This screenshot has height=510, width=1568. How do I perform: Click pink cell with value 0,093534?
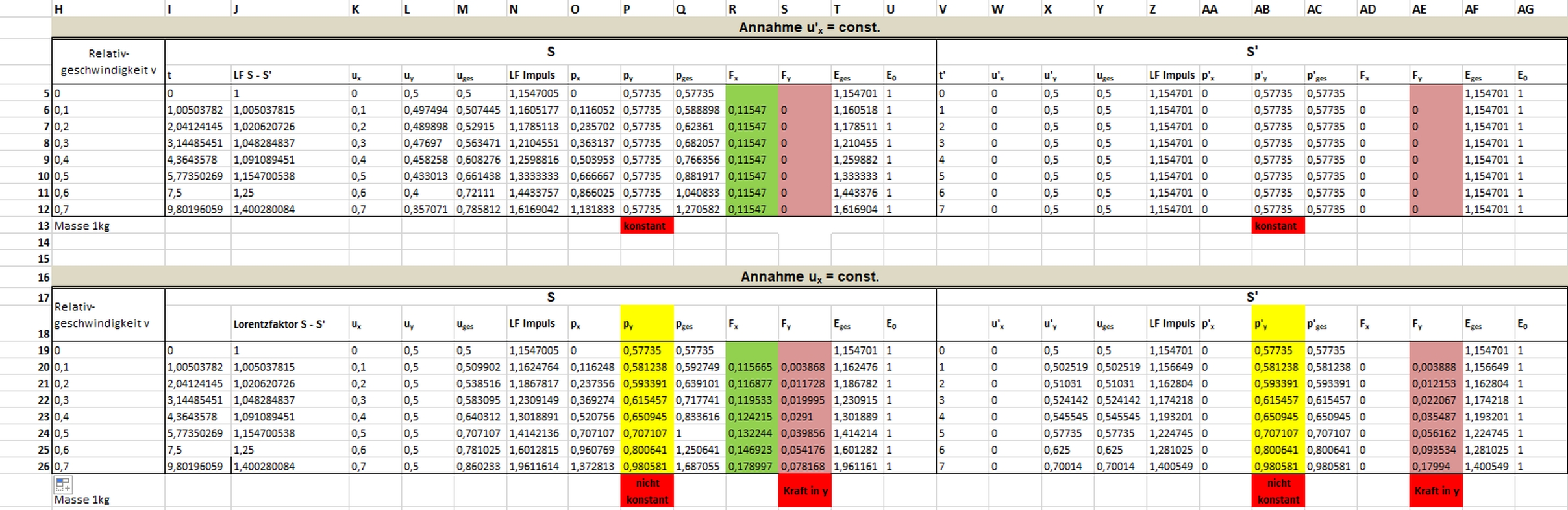coord(1436,450)
